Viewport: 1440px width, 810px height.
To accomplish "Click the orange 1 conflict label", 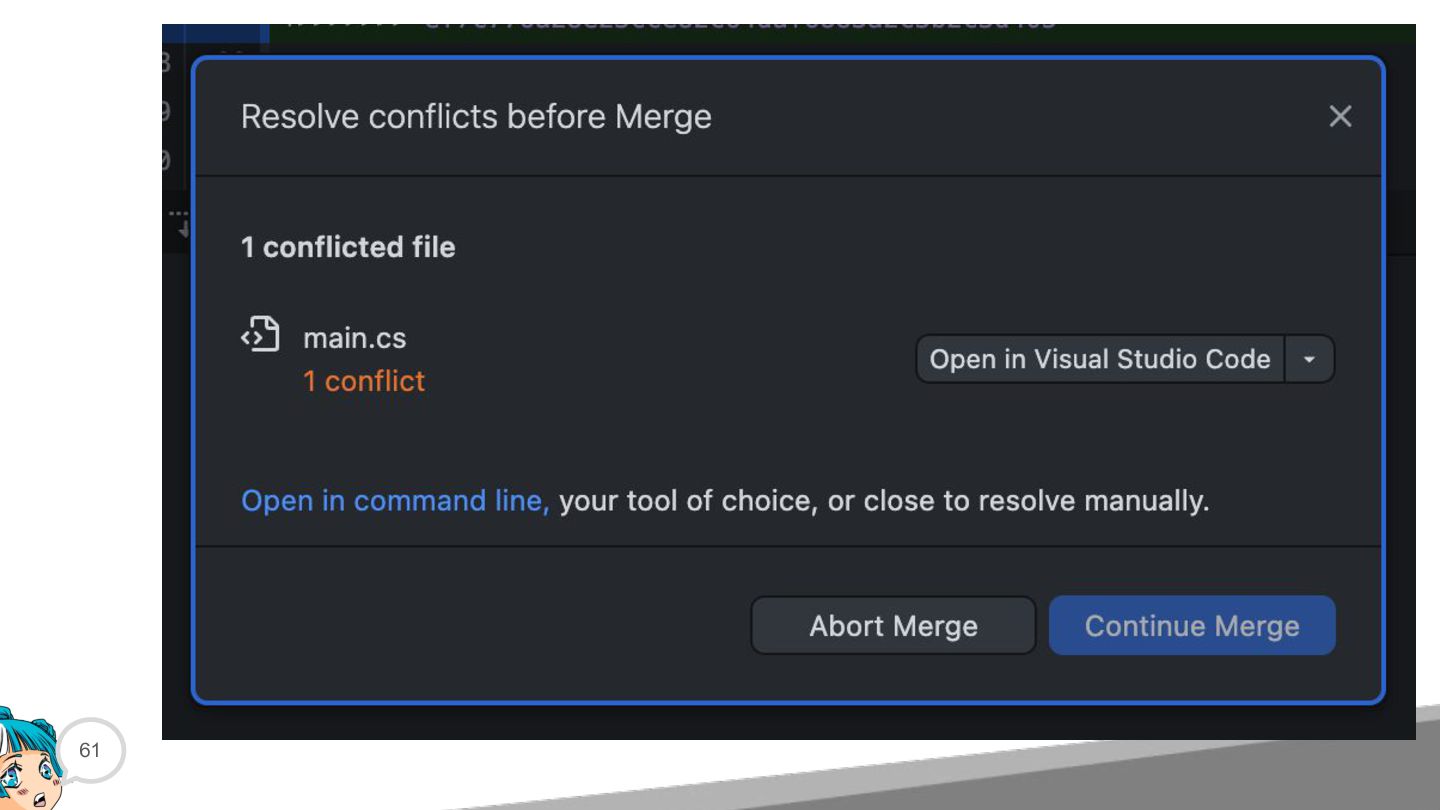I will (x=364, y=381).
